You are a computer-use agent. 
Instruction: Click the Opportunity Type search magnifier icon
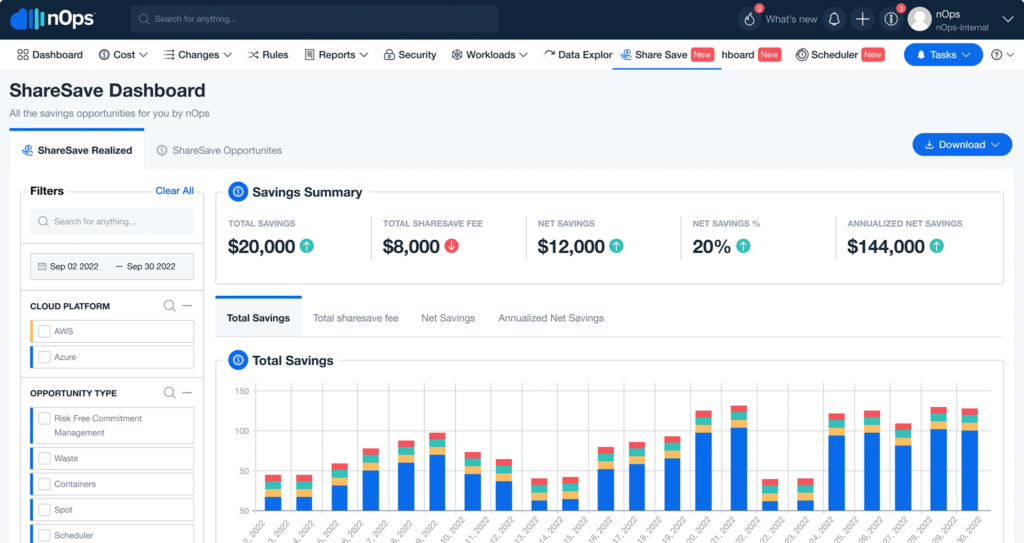(169, 393)
